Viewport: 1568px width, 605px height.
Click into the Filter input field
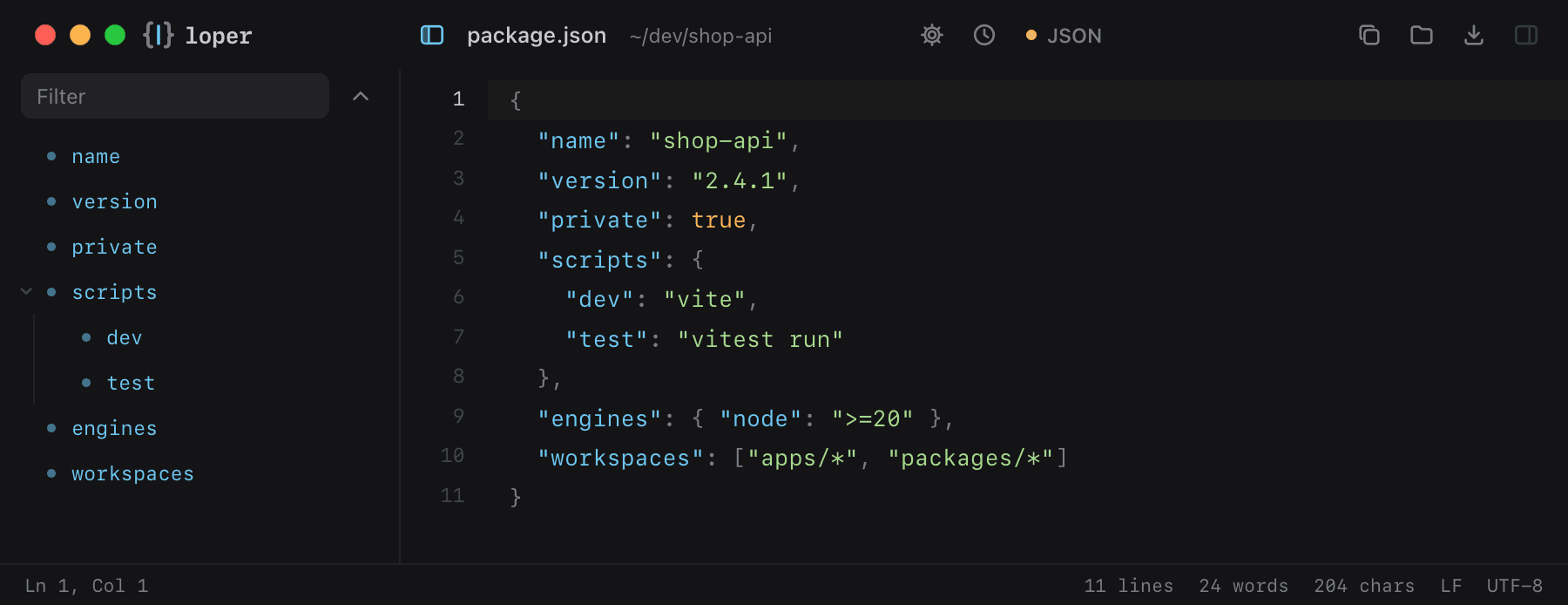point(175,96)
